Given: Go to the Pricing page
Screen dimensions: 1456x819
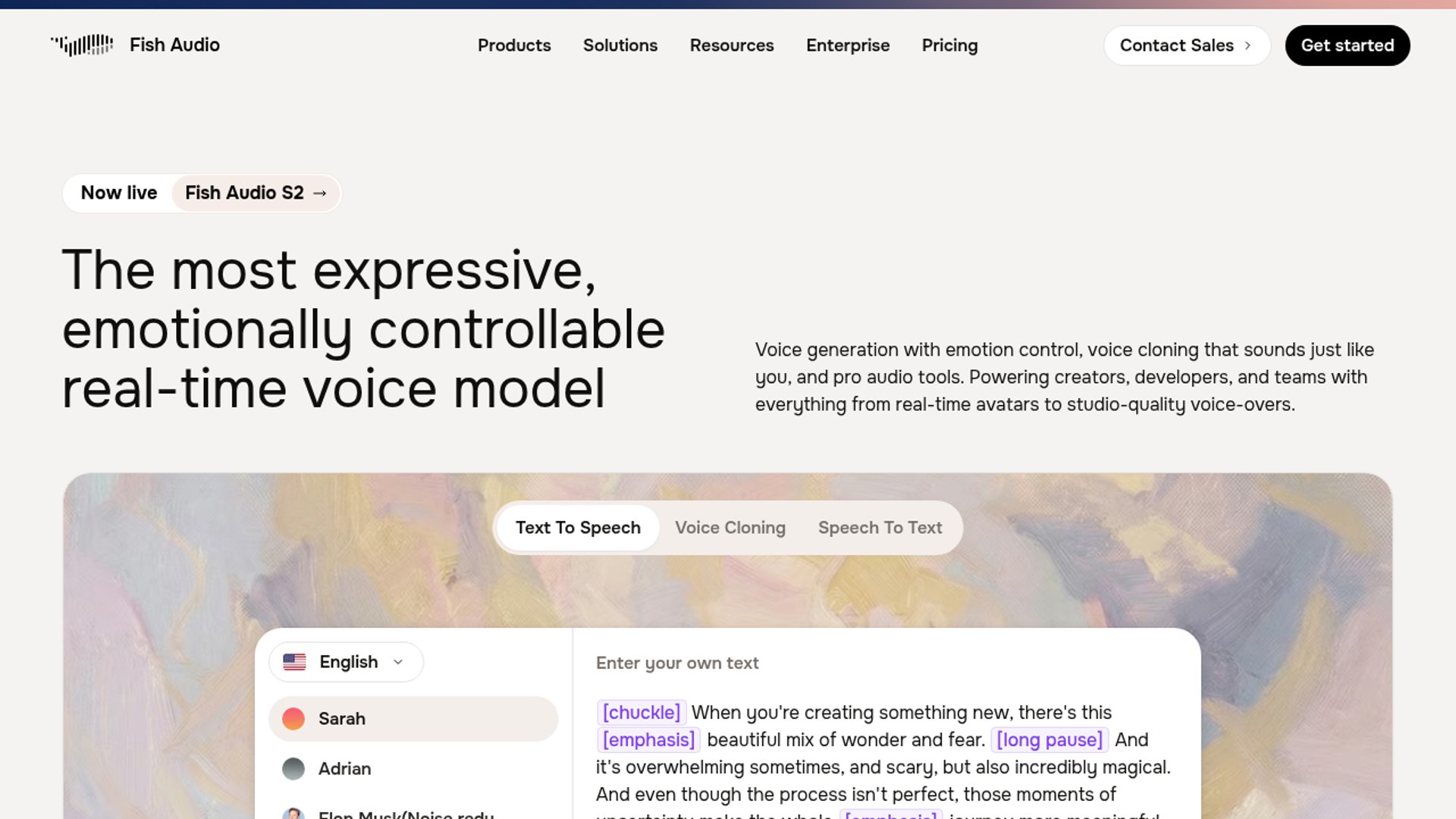Looking at the screenshot, I should tap(949, 45).
